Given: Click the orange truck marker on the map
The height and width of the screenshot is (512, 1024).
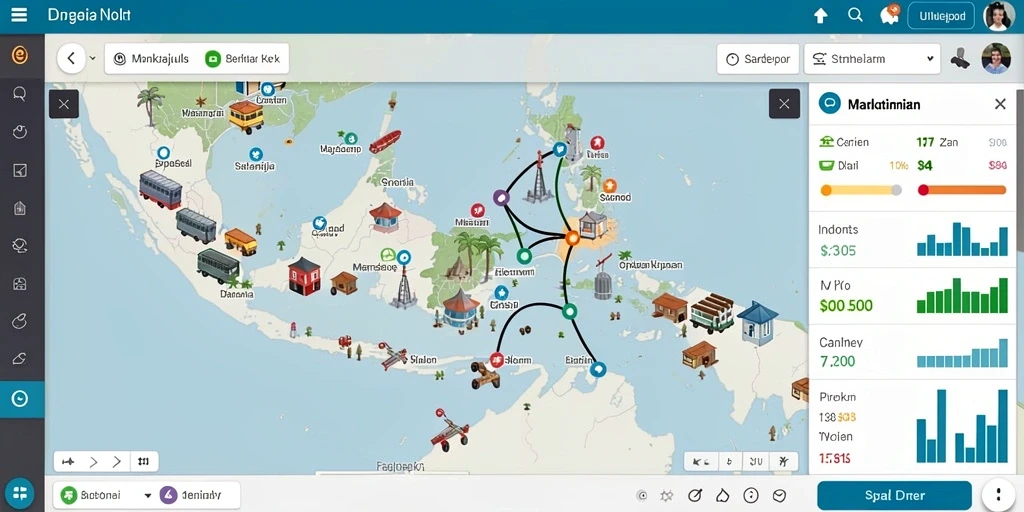Looking at the screenshot, I should coord(240,242).
